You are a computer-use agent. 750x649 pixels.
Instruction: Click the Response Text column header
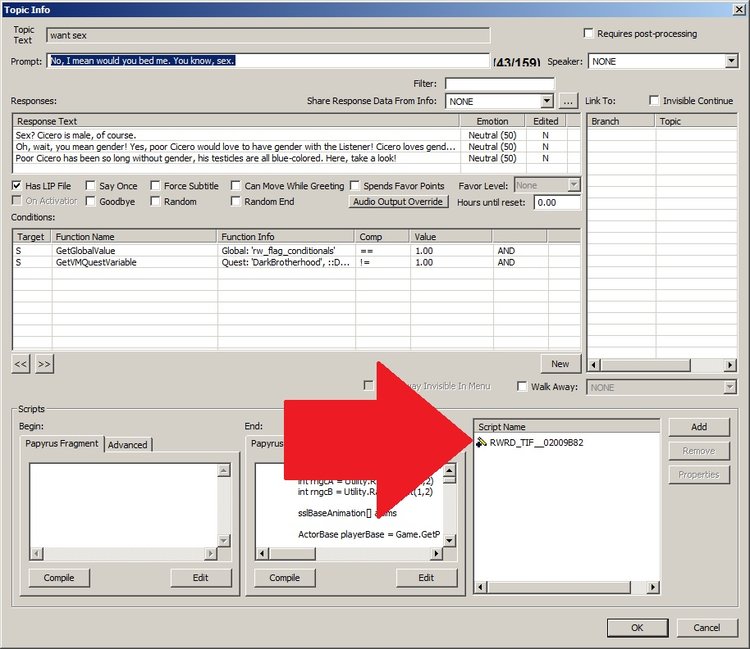[x=236, y=121]
